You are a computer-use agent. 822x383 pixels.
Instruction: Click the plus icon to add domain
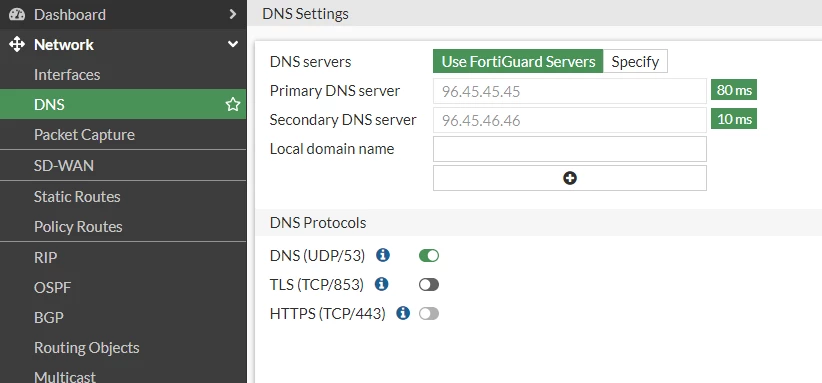(570, 178)
